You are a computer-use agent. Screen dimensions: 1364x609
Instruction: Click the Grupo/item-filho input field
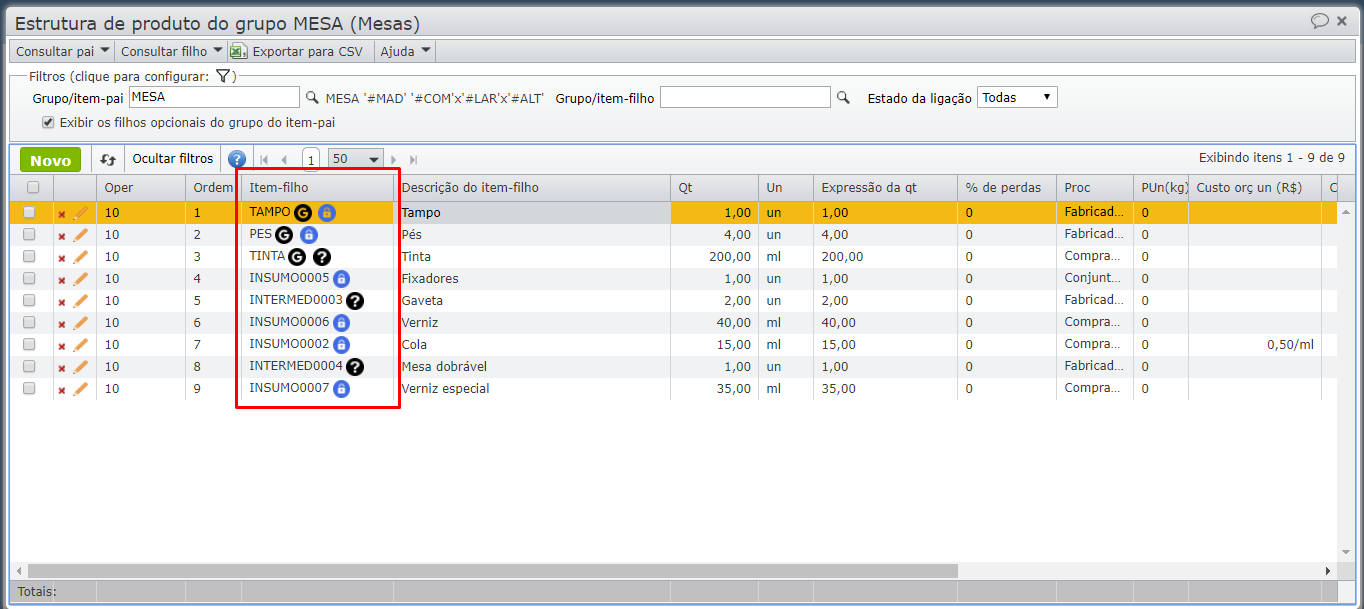tap(745, 98)
